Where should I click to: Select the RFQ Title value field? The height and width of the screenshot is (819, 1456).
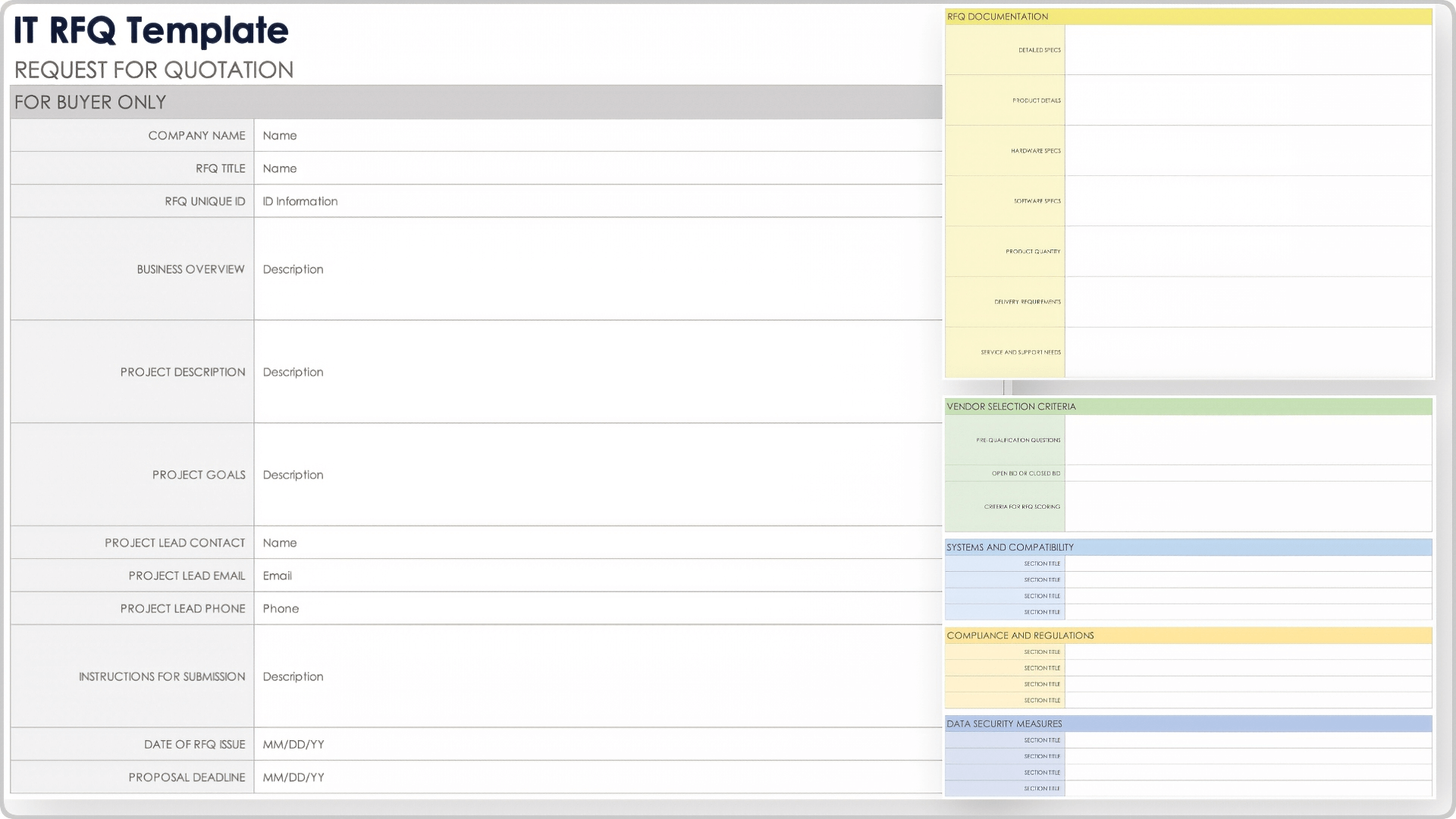pos(598,168)
